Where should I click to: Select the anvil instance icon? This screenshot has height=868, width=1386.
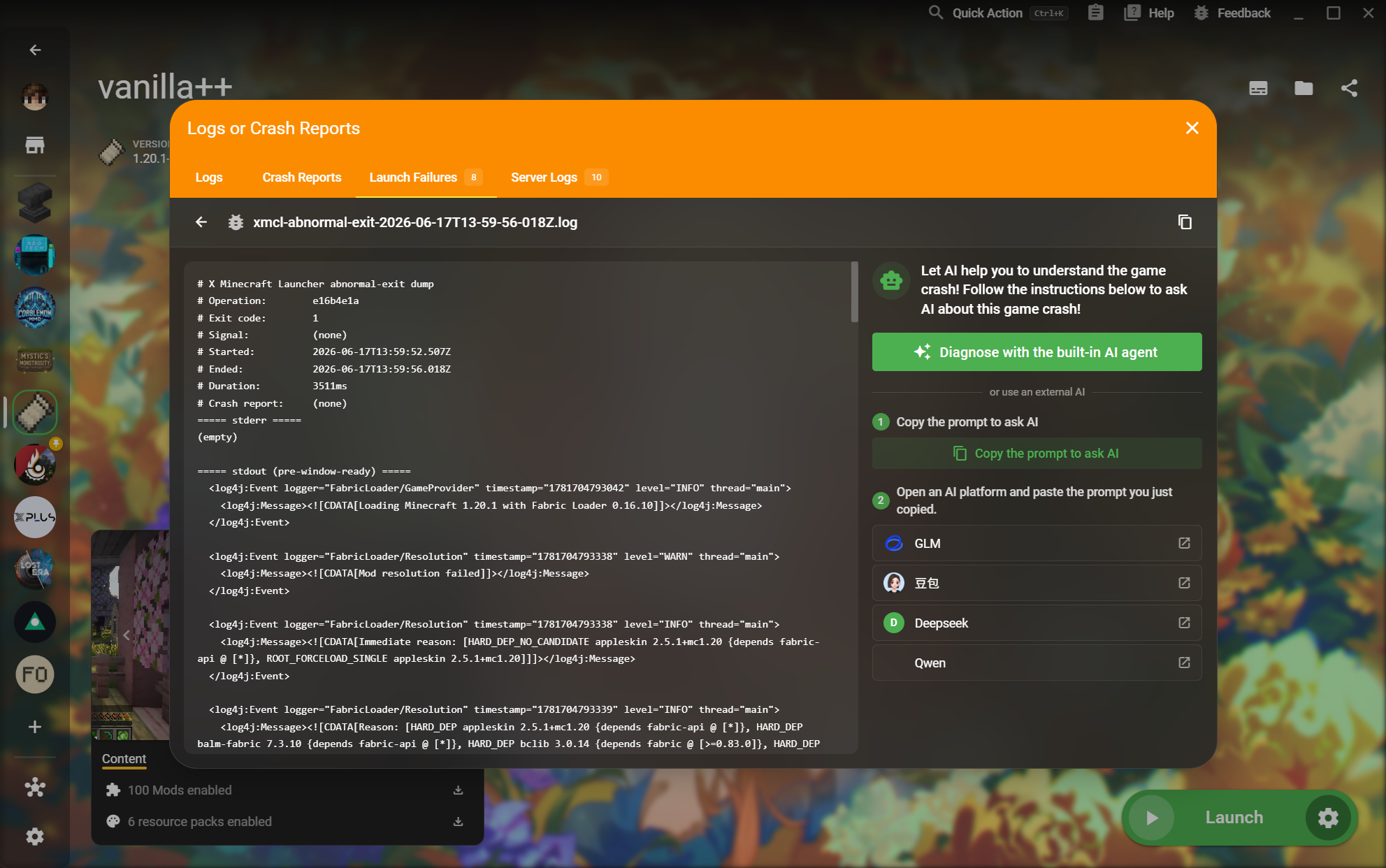[x=35, y=203]
